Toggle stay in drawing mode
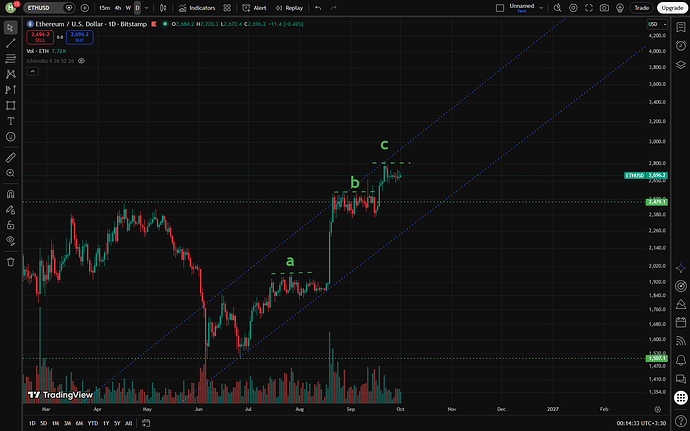Screen dimensions: 690x431 (x=11, y=210)
